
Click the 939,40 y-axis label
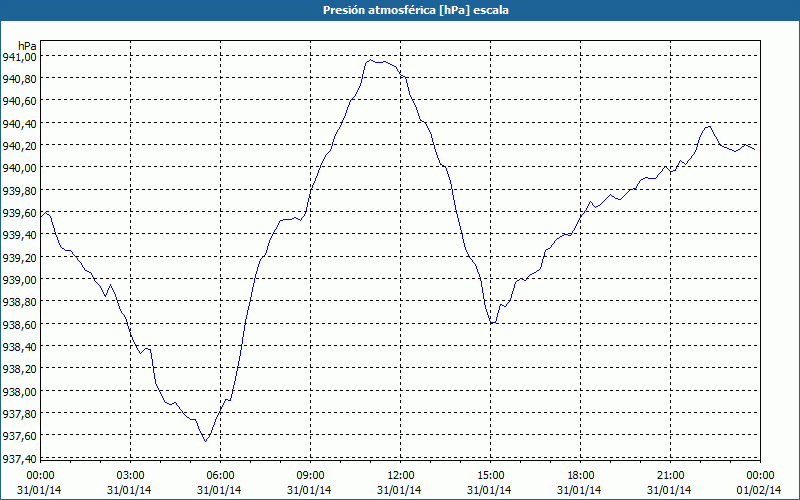(19, 235)
